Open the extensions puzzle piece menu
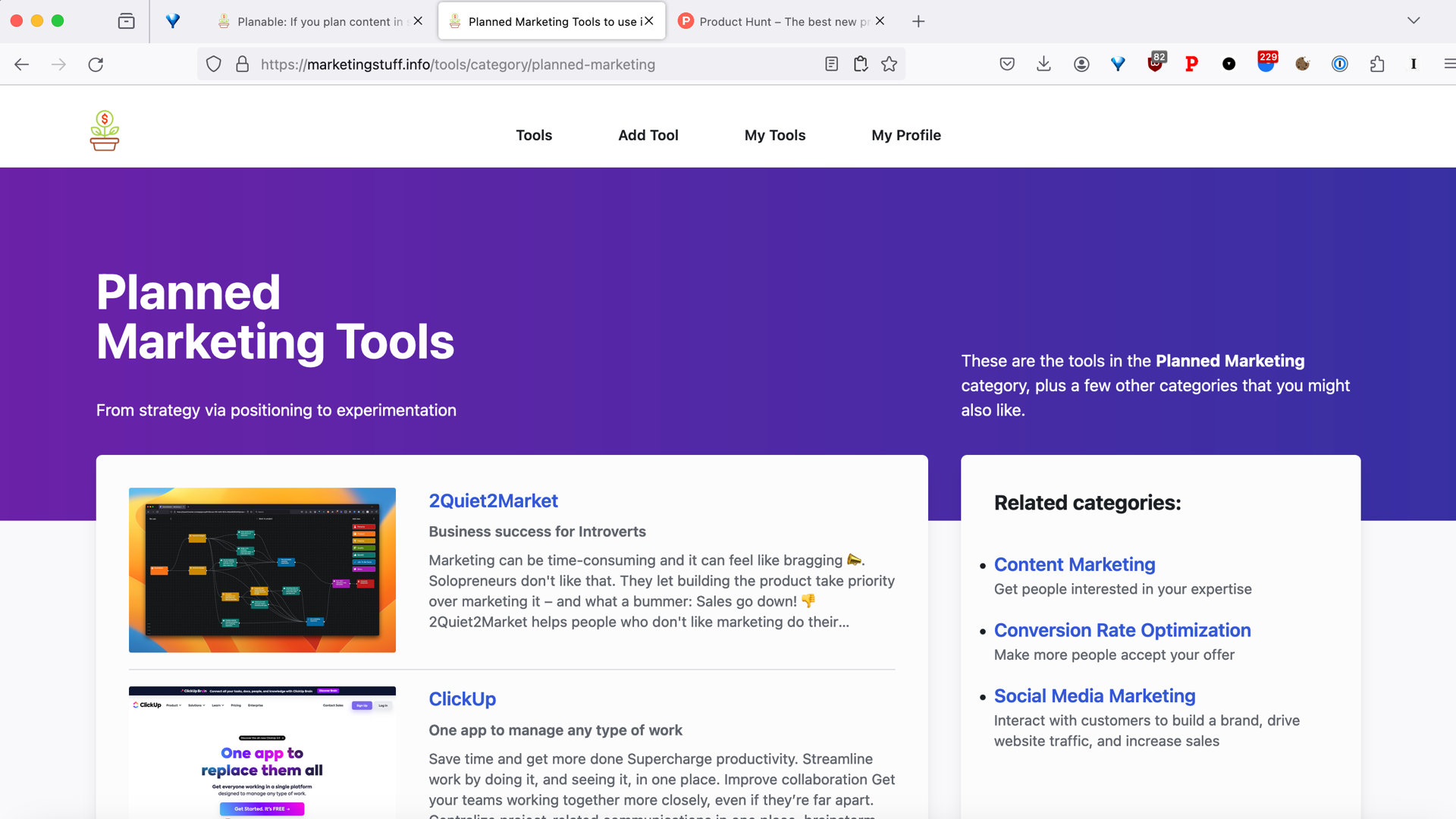 pyautogui.click(x=1377, y=64)
